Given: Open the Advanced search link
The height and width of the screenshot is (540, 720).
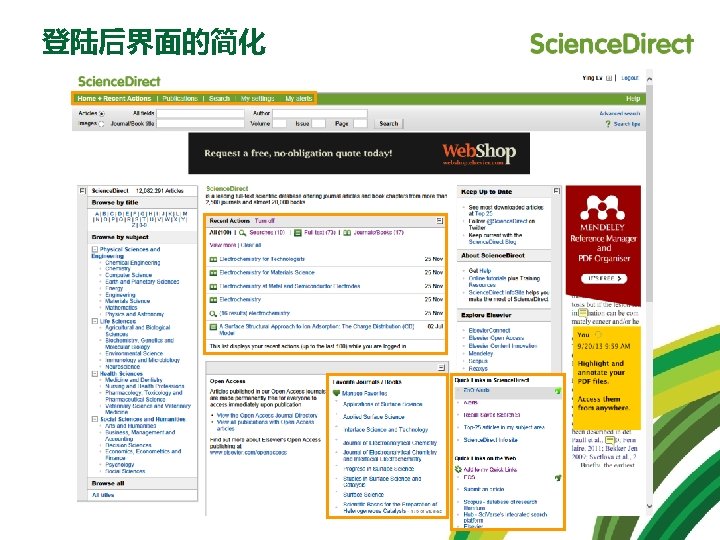Looking at the screenshot, I should coord(619,113).
